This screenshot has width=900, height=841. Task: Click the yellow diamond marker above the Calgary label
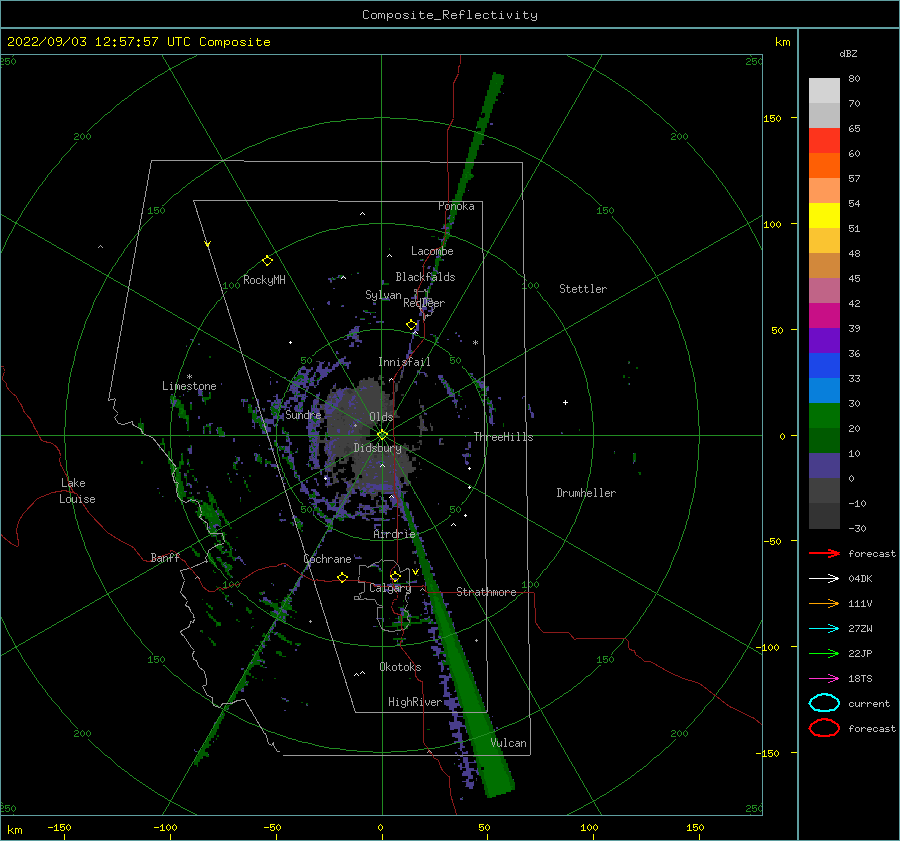coord(395,576)
